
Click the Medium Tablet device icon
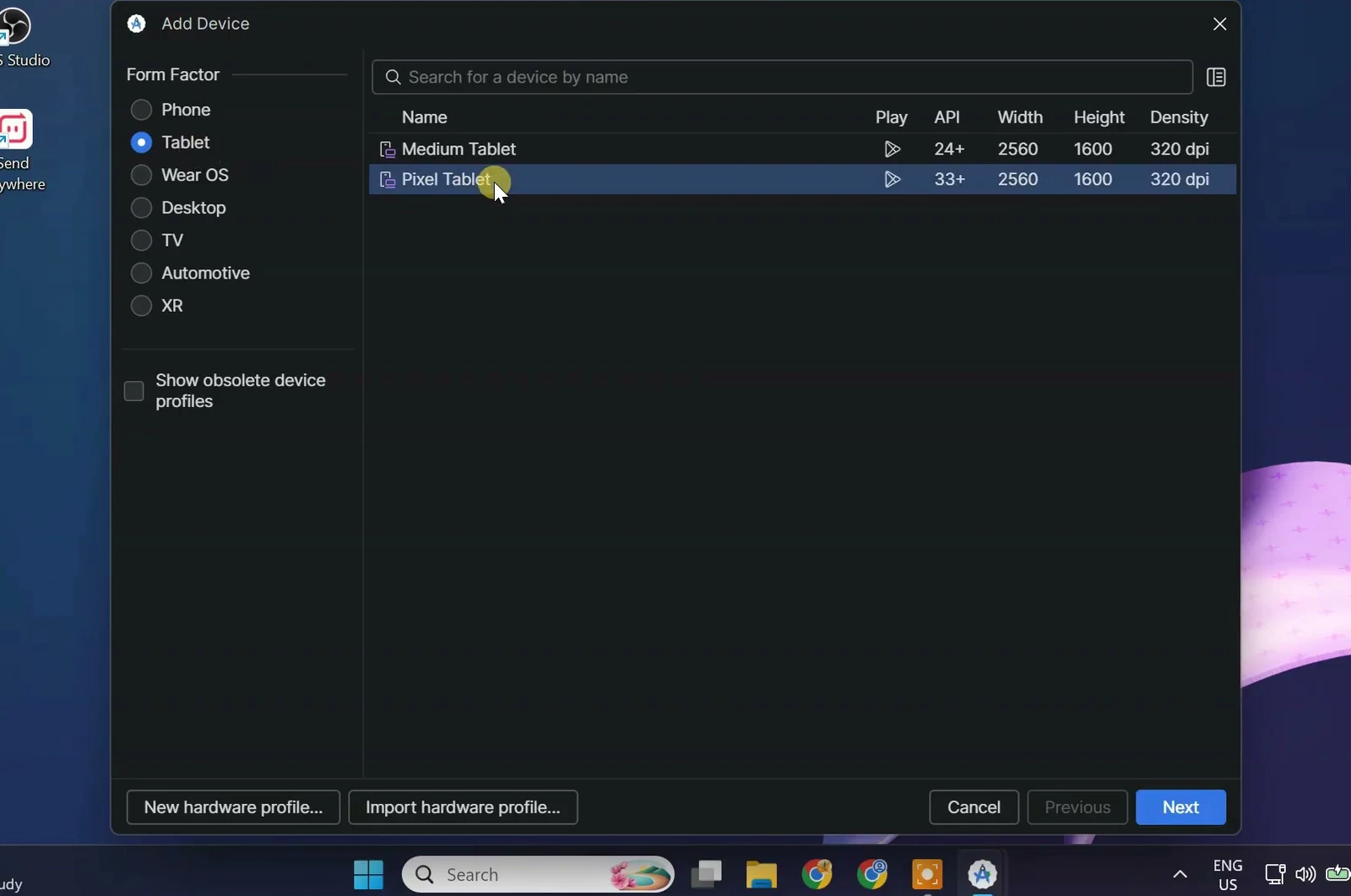pos(388,149)
